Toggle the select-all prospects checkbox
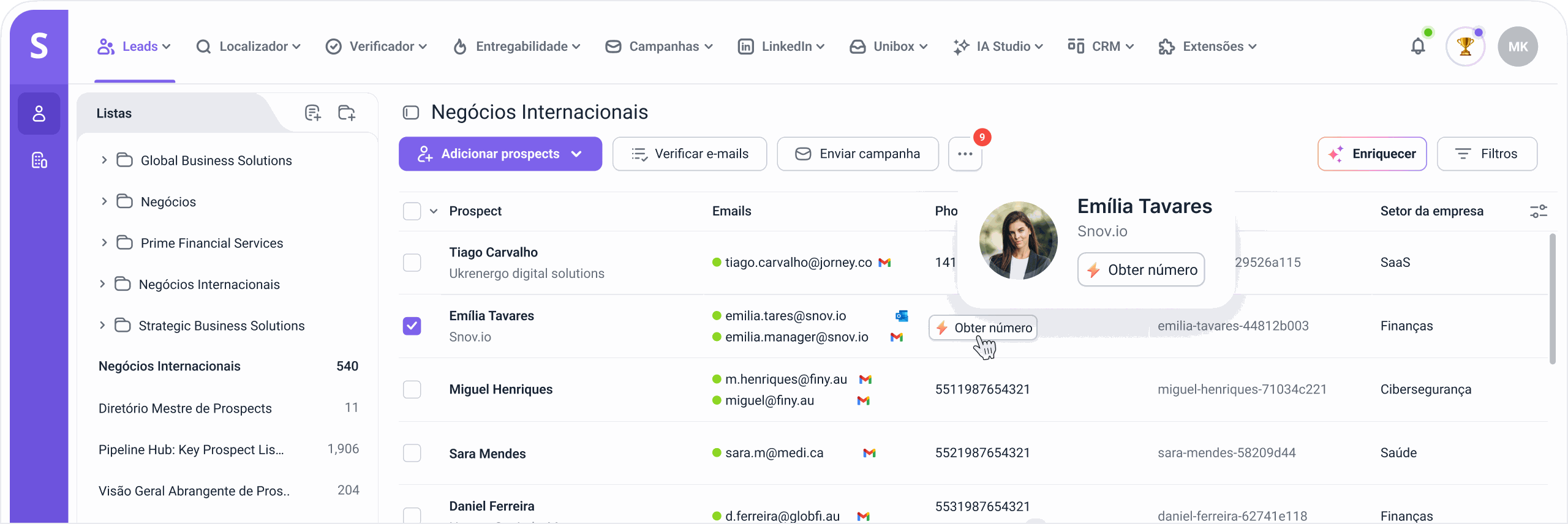This screenshot has height=524, width=1568. click(412, 211)
